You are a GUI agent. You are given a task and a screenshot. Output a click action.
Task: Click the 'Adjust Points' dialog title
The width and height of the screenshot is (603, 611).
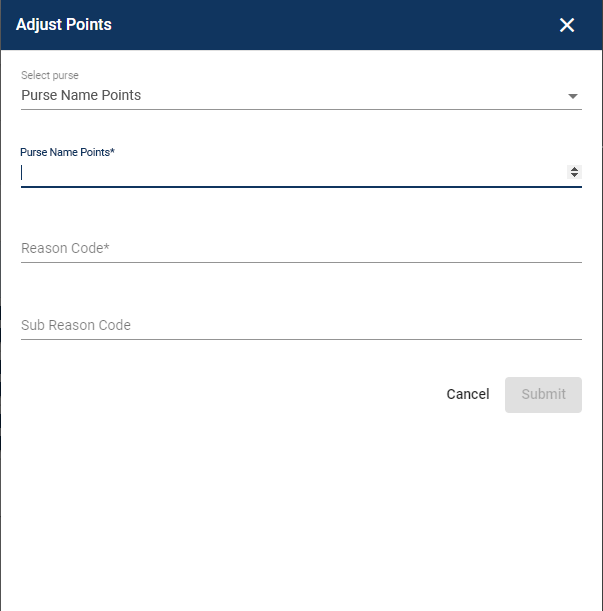coord(64,25)
